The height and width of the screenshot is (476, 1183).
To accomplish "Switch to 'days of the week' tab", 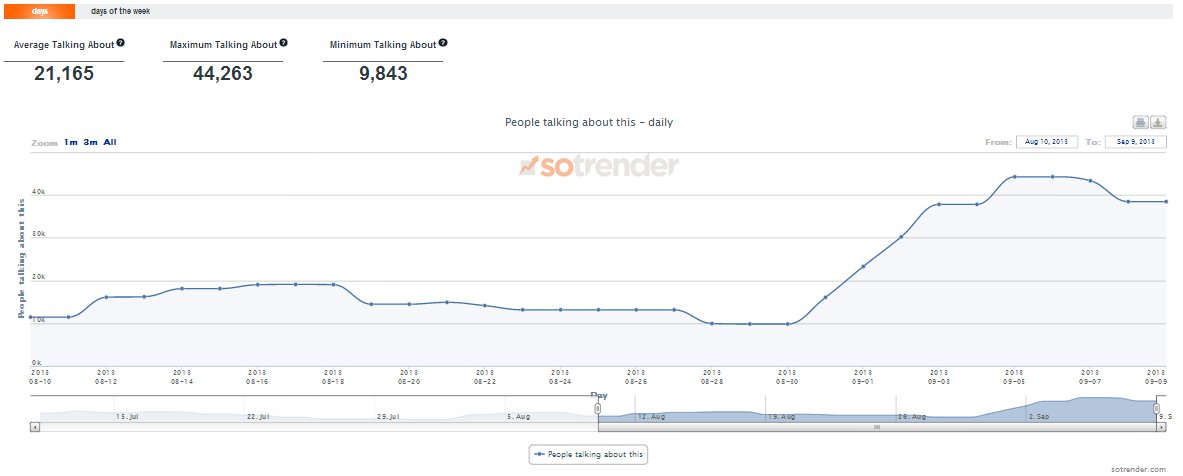I will point(120,11).
